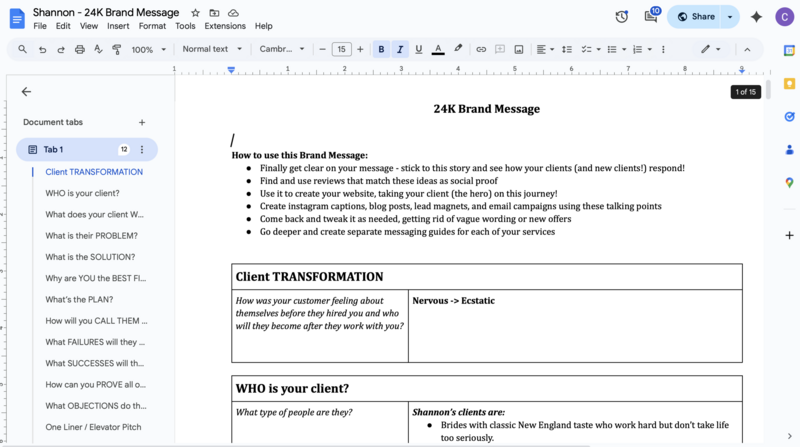Open account avatar C
This screenshot has width=800, height=447.
point(784,17)
